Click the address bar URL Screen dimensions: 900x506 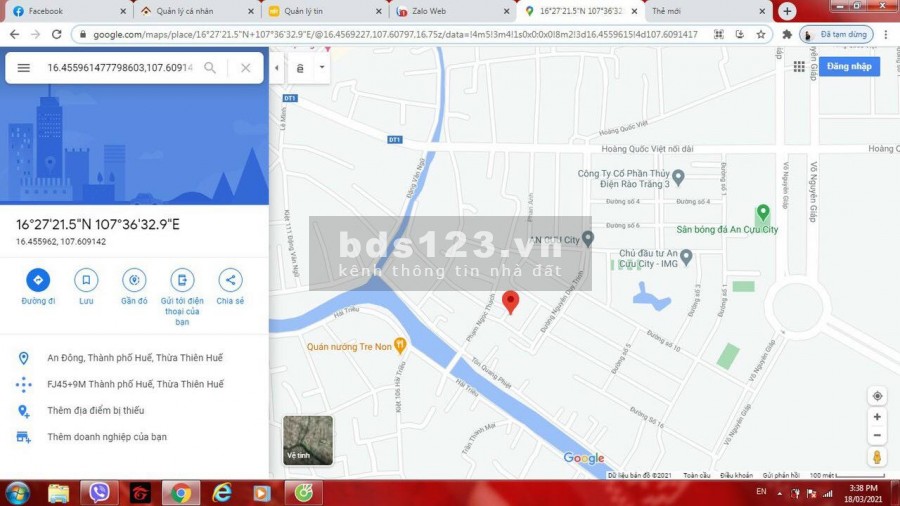click(x=395, y=34)
